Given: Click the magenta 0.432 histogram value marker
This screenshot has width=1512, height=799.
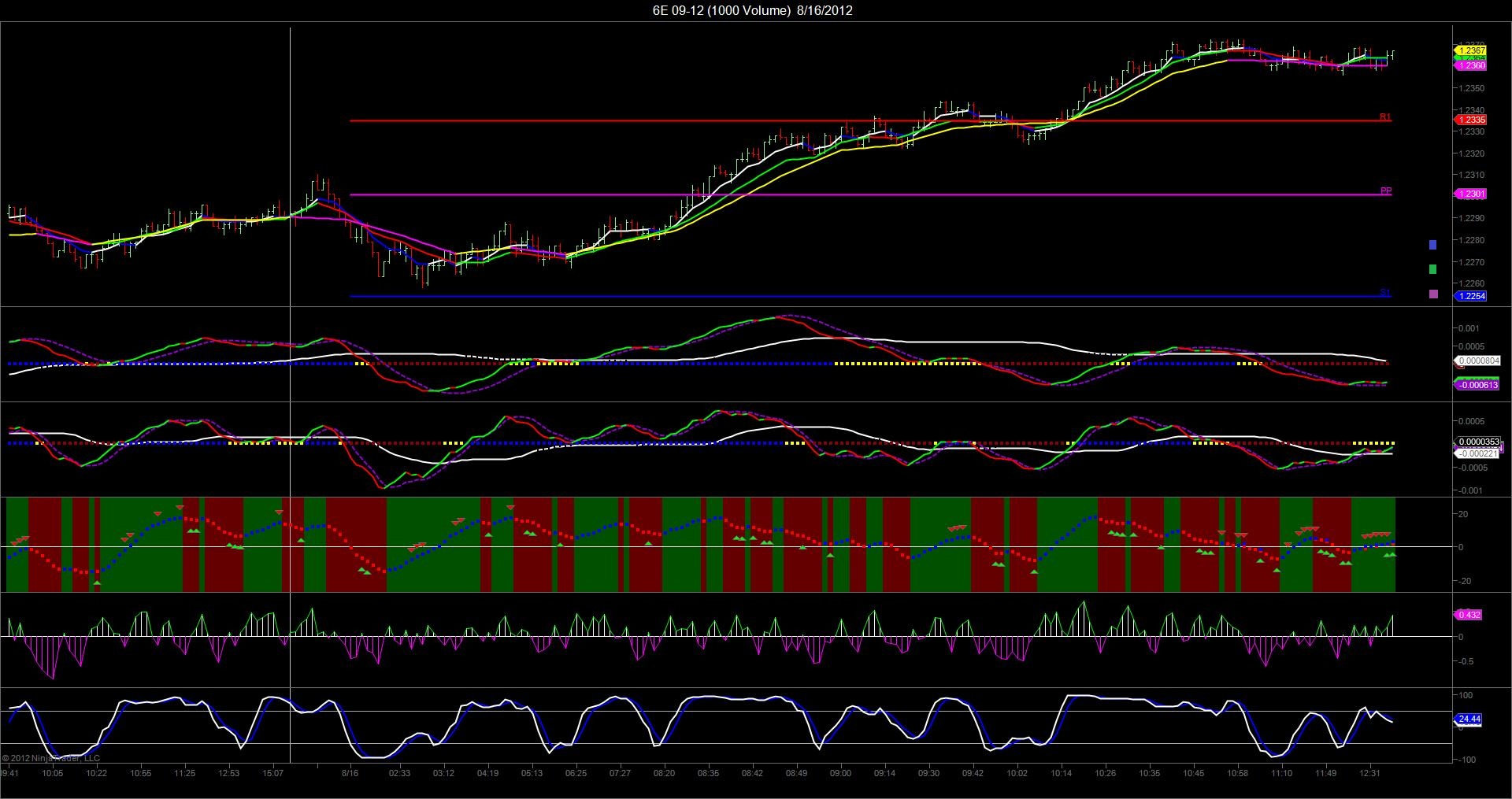Looking at the screenshot, I should coord(1469,615).
